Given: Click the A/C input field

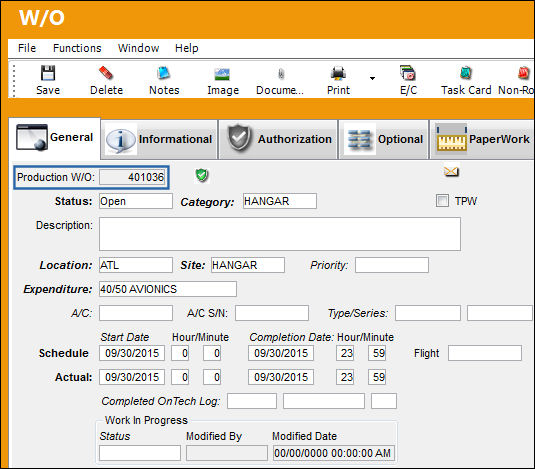Looking at the screenshot, I should (x=136, y=313).
